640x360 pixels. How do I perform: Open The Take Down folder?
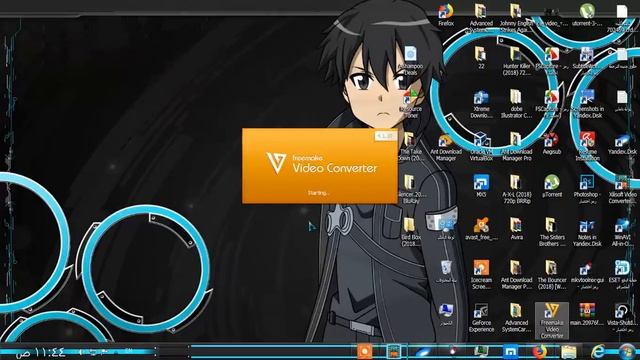pyautogui.click(x=410, y=147)
